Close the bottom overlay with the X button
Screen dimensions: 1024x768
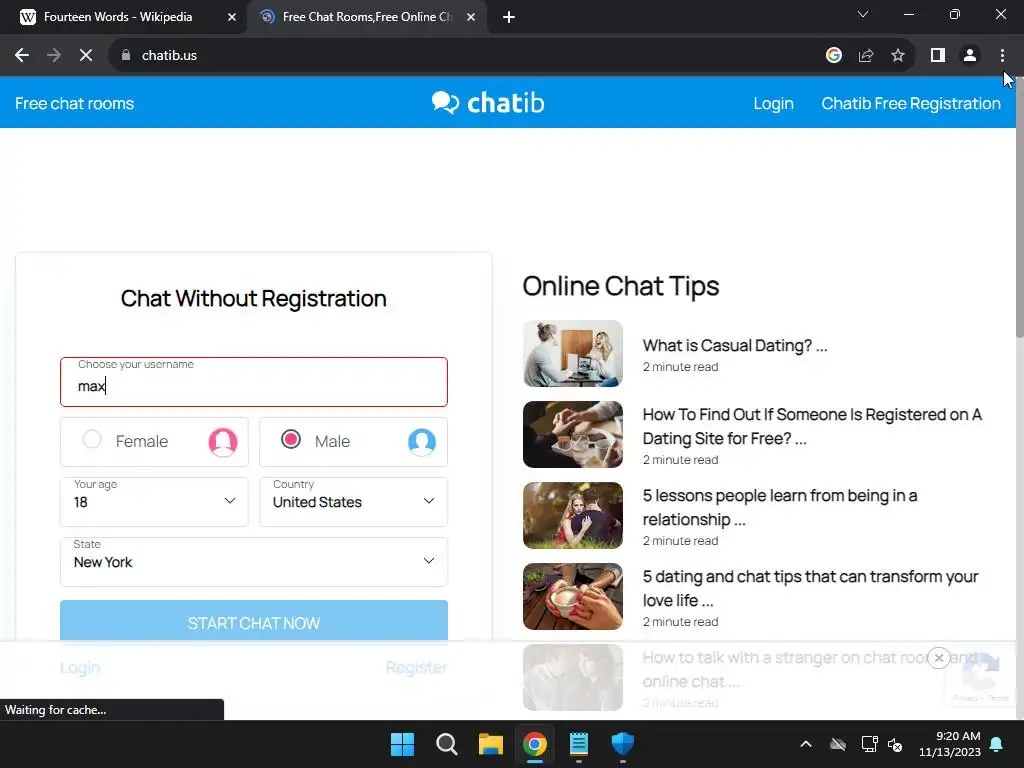pos(938,658)
